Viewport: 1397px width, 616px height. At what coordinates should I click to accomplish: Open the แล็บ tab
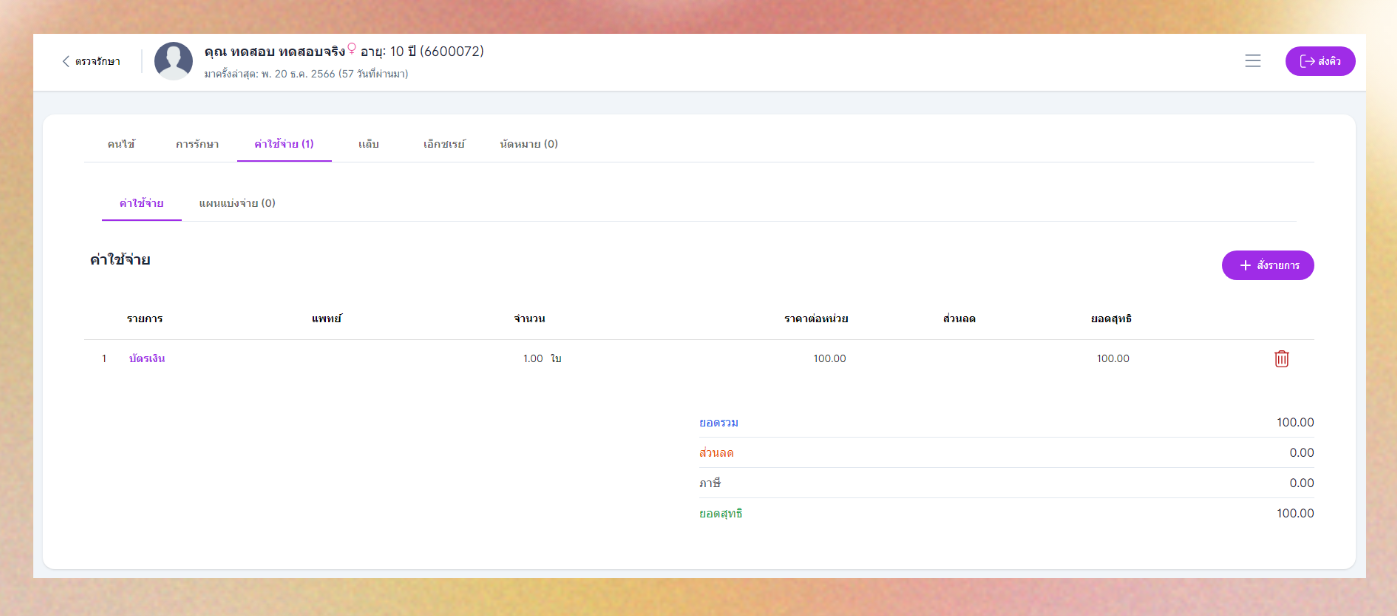tap(368, 144)
